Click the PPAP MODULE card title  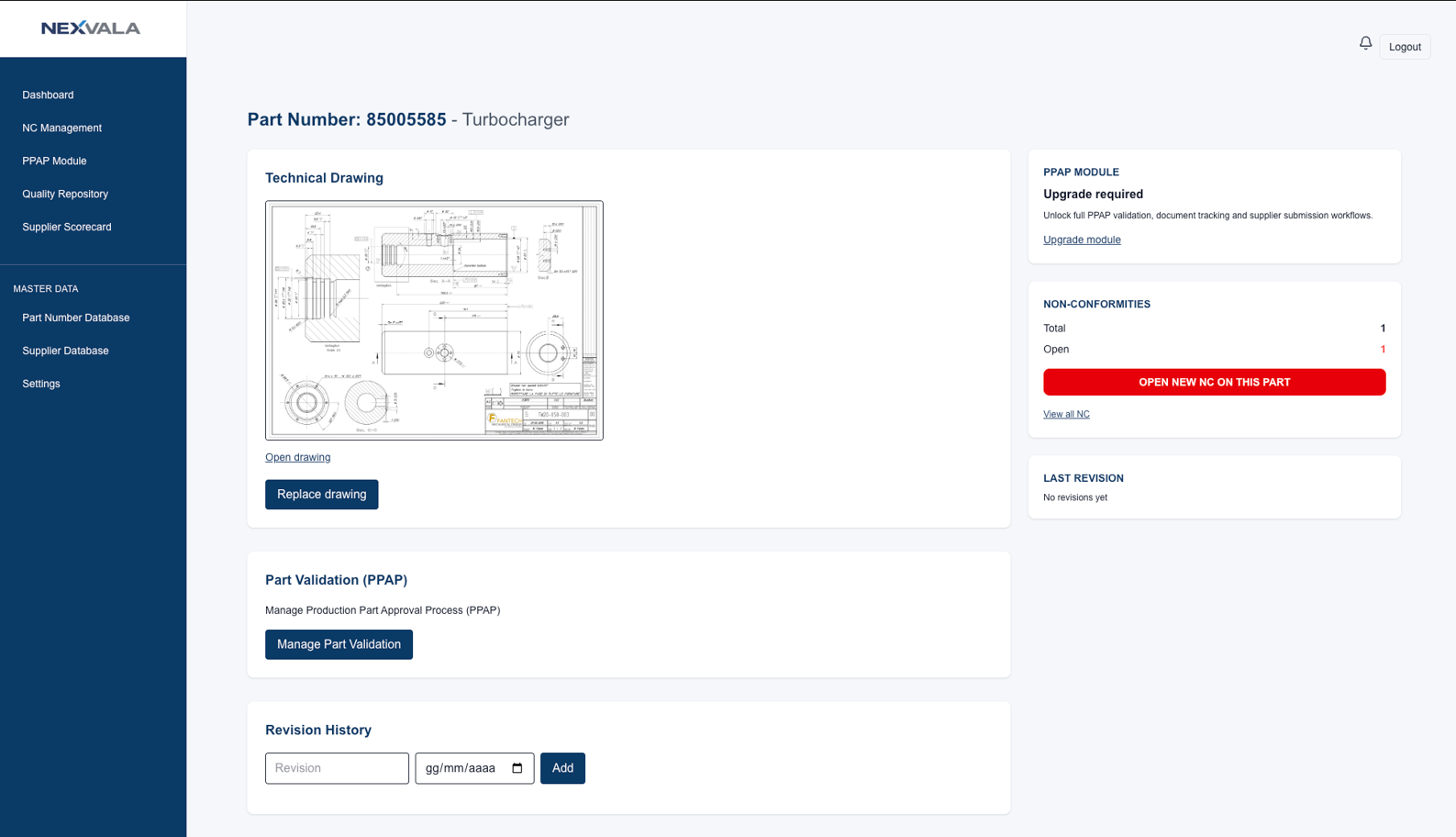click(1081, 172)
